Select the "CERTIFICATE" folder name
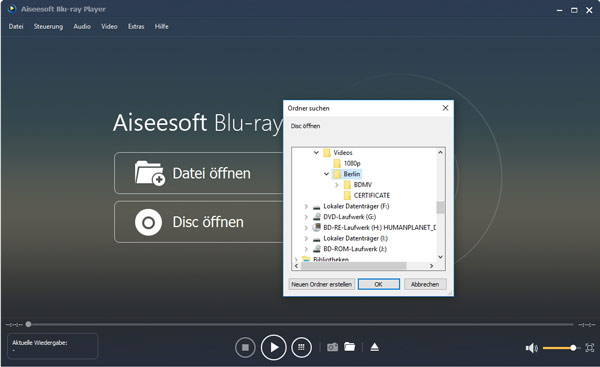The image size is (600, 367). (x=372, y=196)
